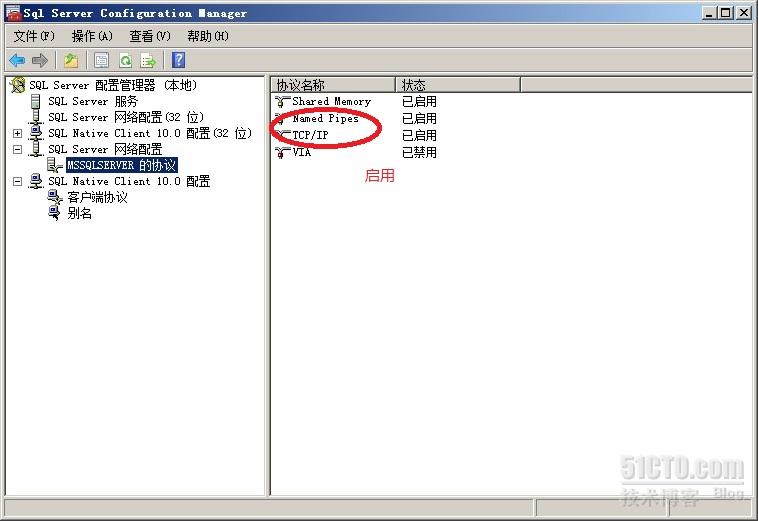The width and height of the screenshot is (758, 521).
Task: Click the MSSQLSERVER 的协议 node icon
Action: [x=55, y=165]
